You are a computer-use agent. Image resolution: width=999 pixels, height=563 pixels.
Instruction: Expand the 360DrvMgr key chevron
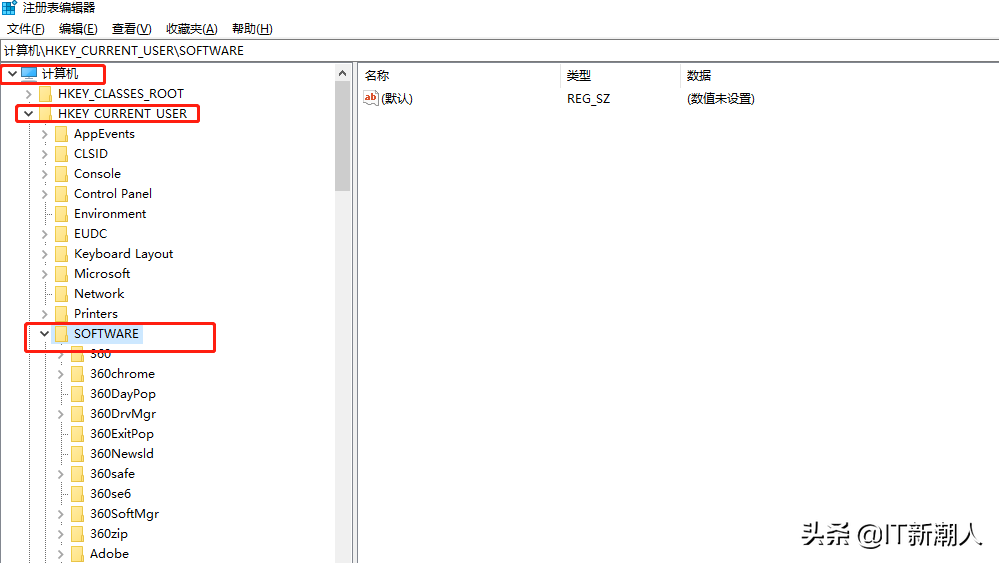click(x=61, y=414)
